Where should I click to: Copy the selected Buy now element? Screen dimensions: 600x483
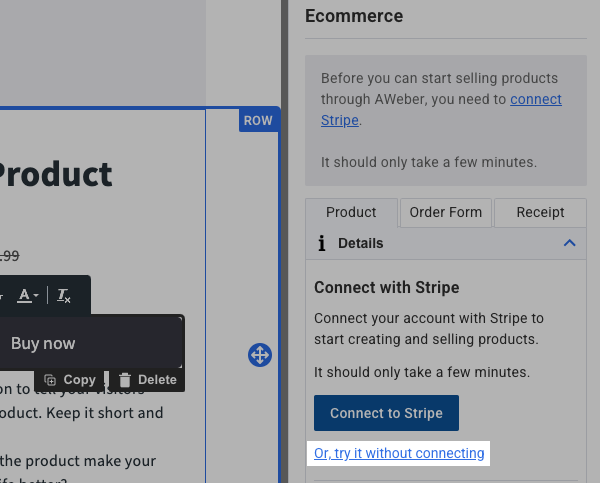[70, 380]
